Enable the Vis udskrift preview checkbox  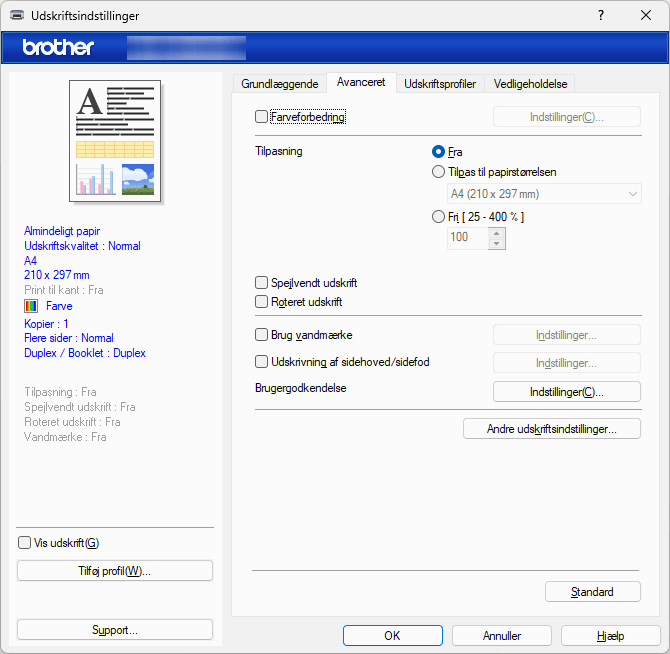[25, 543]
